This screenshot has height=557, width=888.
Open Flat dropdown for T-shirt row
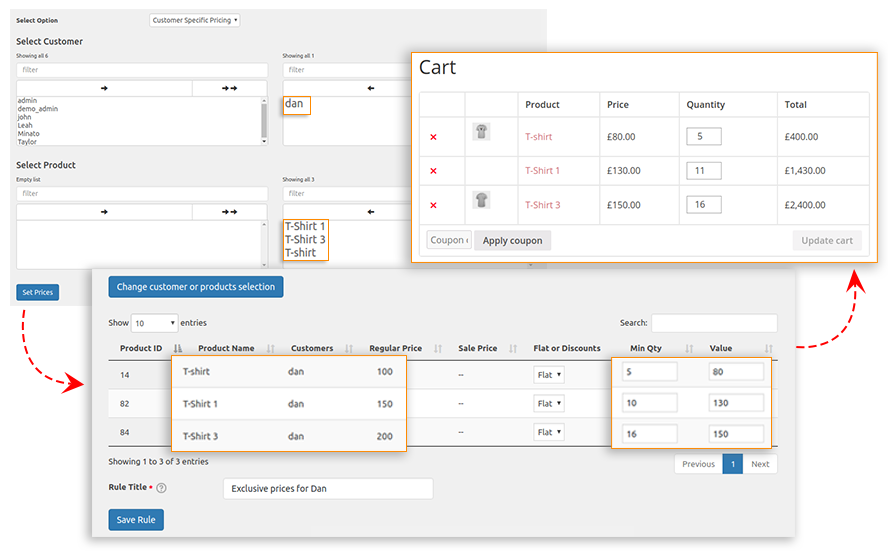pos(549,375)
